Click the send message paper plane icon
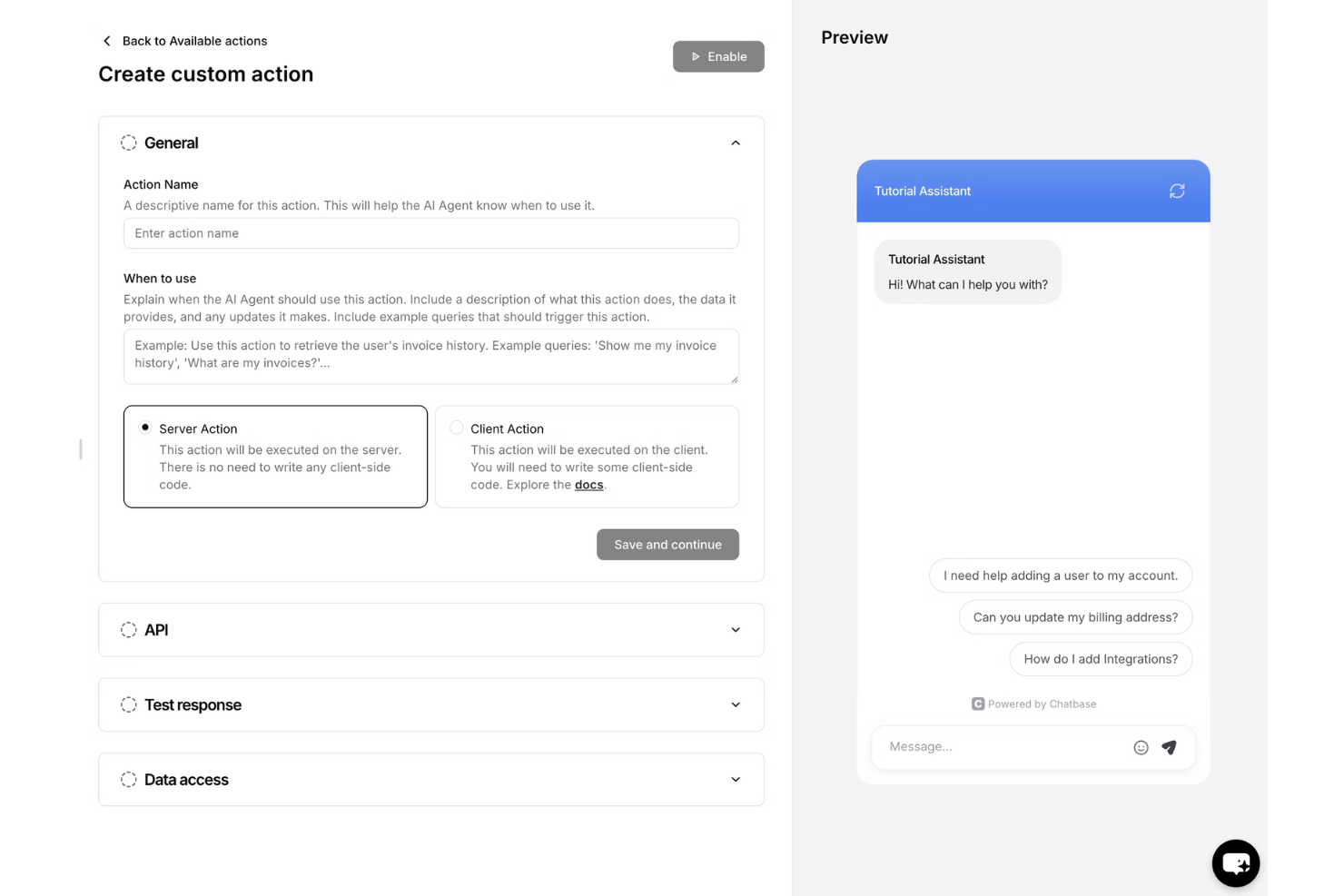 pyautogui.click(x=1170, y=747)
